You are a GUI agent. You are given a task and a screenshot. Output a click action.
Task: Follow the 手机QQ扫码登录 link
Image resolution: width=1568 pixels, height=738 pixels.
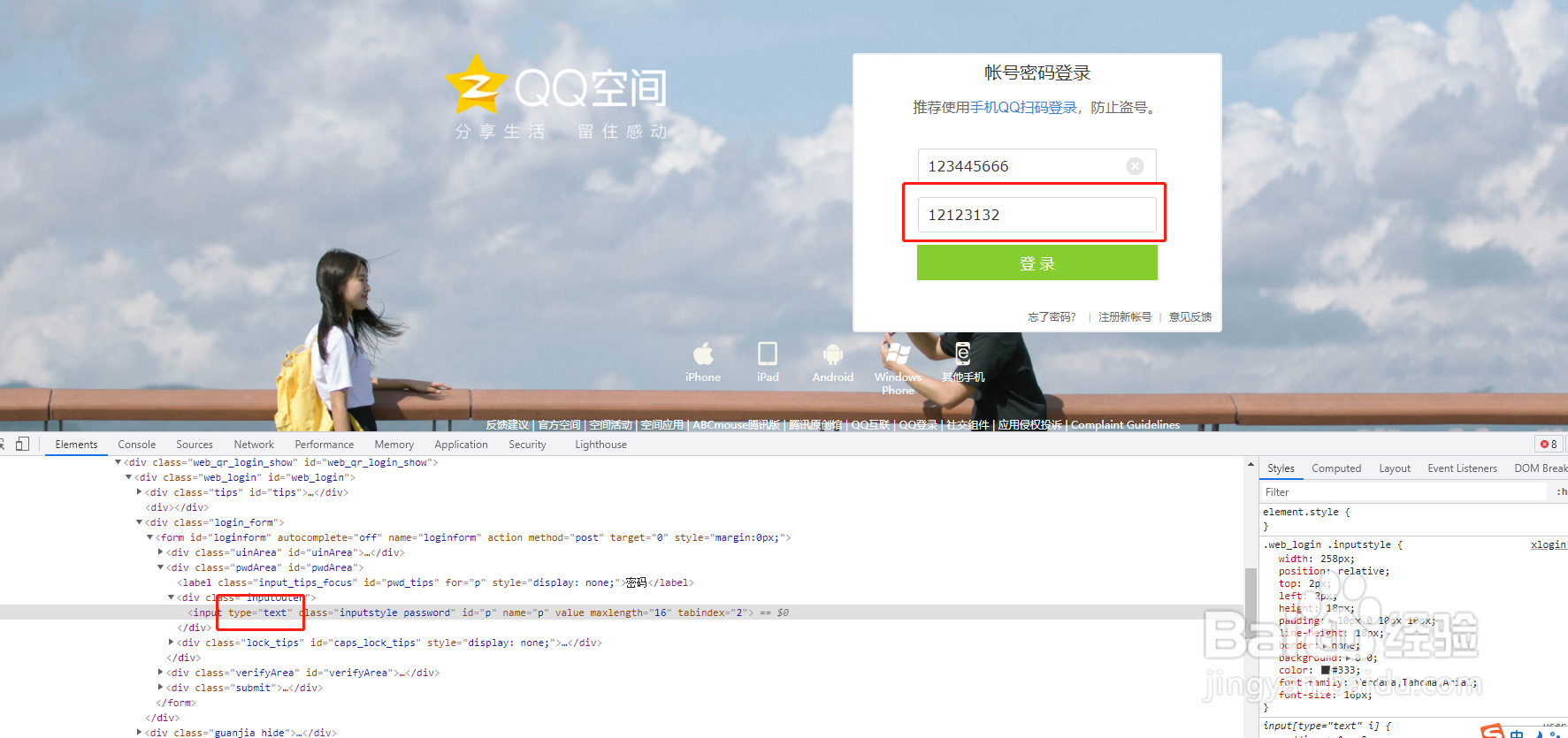1023,108
